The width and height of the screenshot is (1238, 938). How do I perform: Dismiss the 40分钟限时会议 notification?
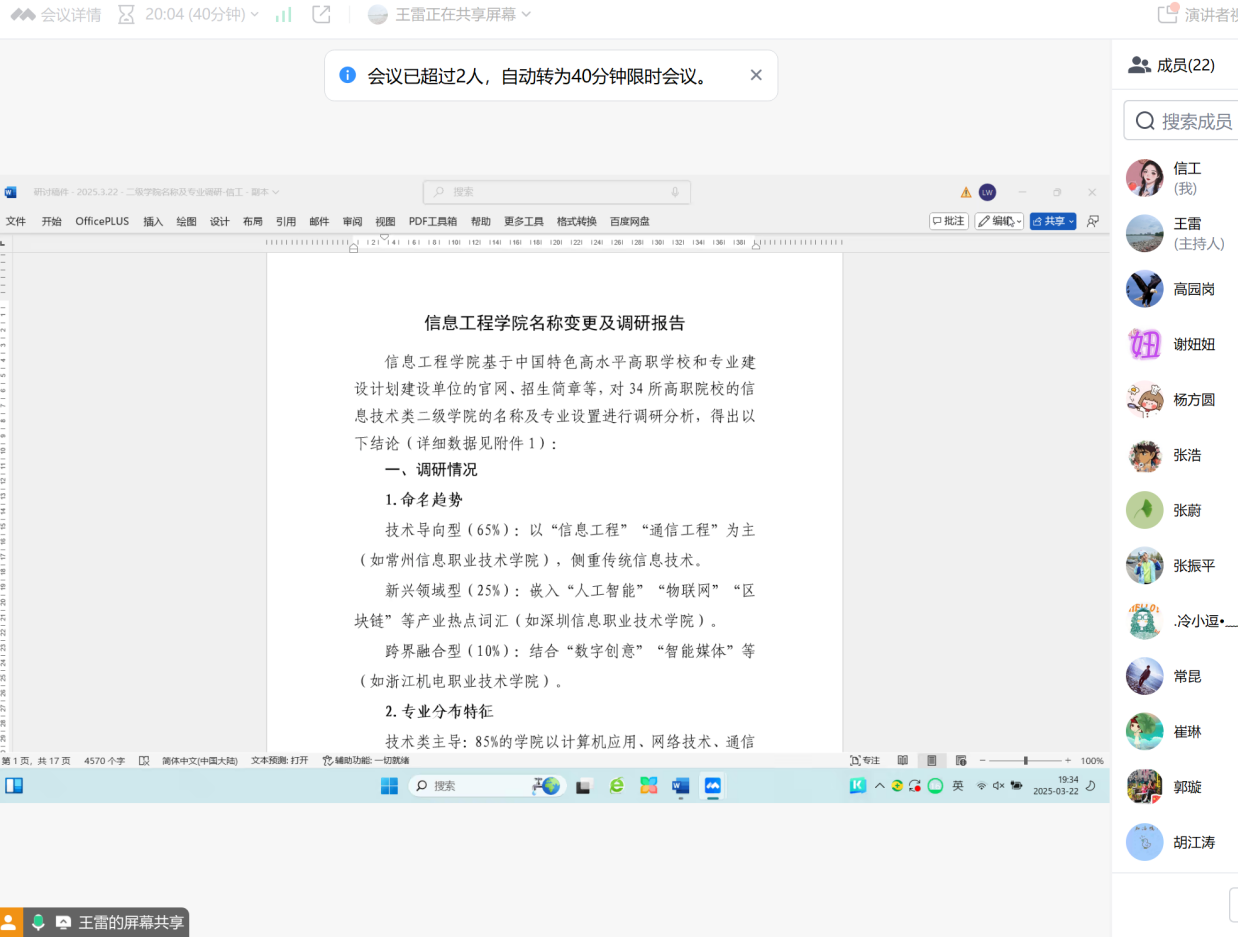tap(756, 75)
